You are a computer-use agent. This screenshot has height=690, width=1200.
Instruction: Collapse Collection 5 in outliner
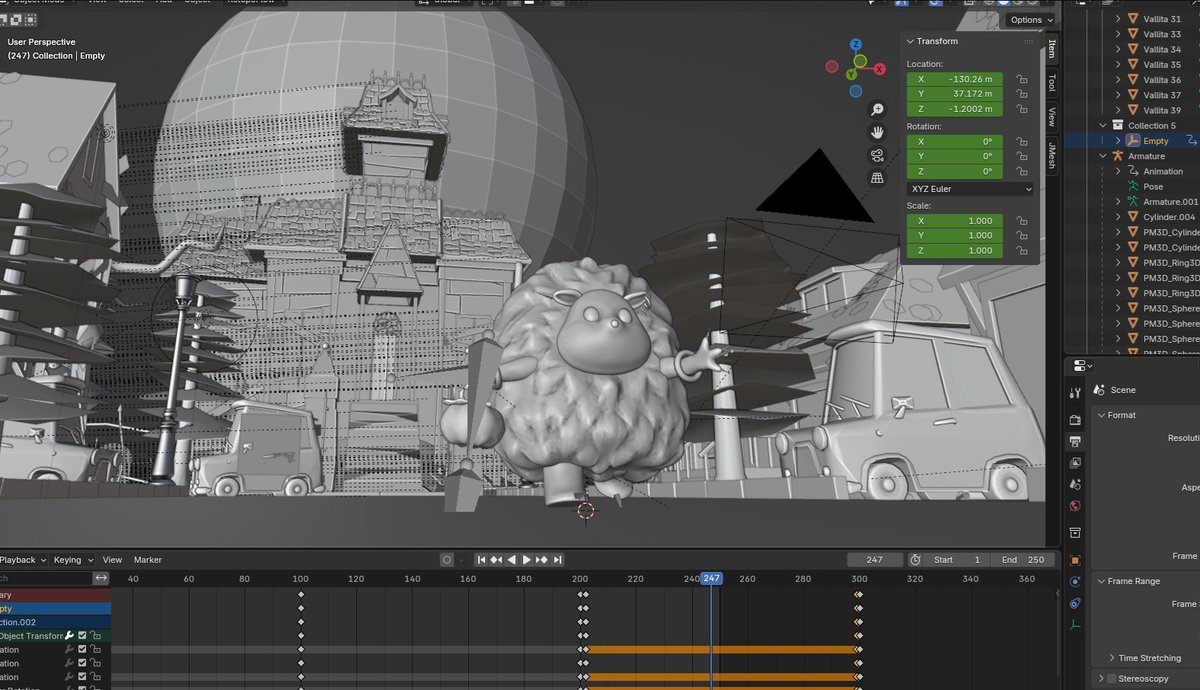1105,126
